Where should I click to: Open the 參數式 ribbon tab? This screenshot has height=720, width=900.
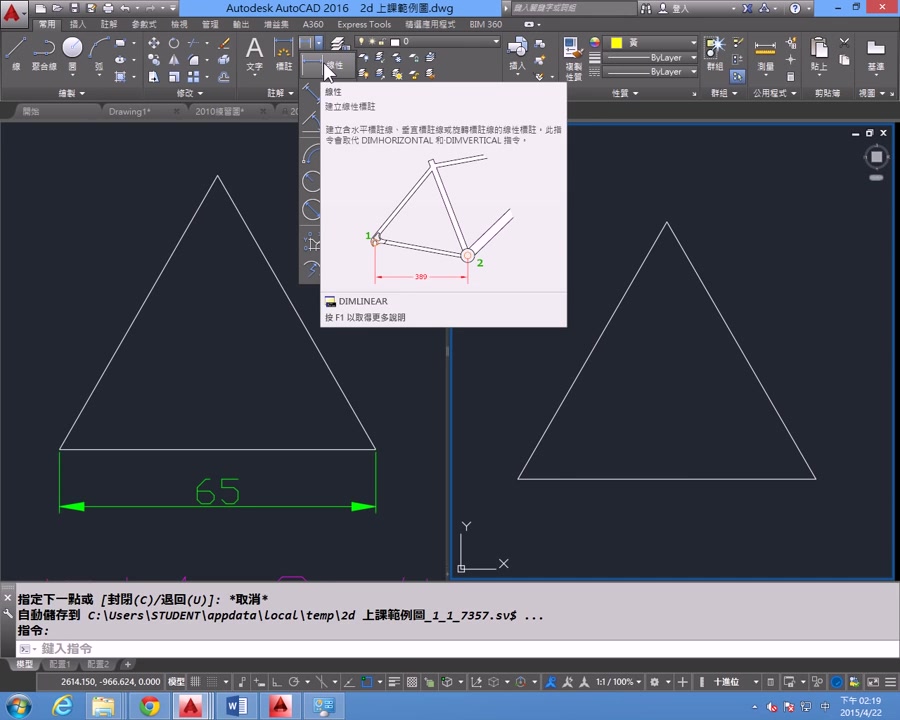click(144, 24)
